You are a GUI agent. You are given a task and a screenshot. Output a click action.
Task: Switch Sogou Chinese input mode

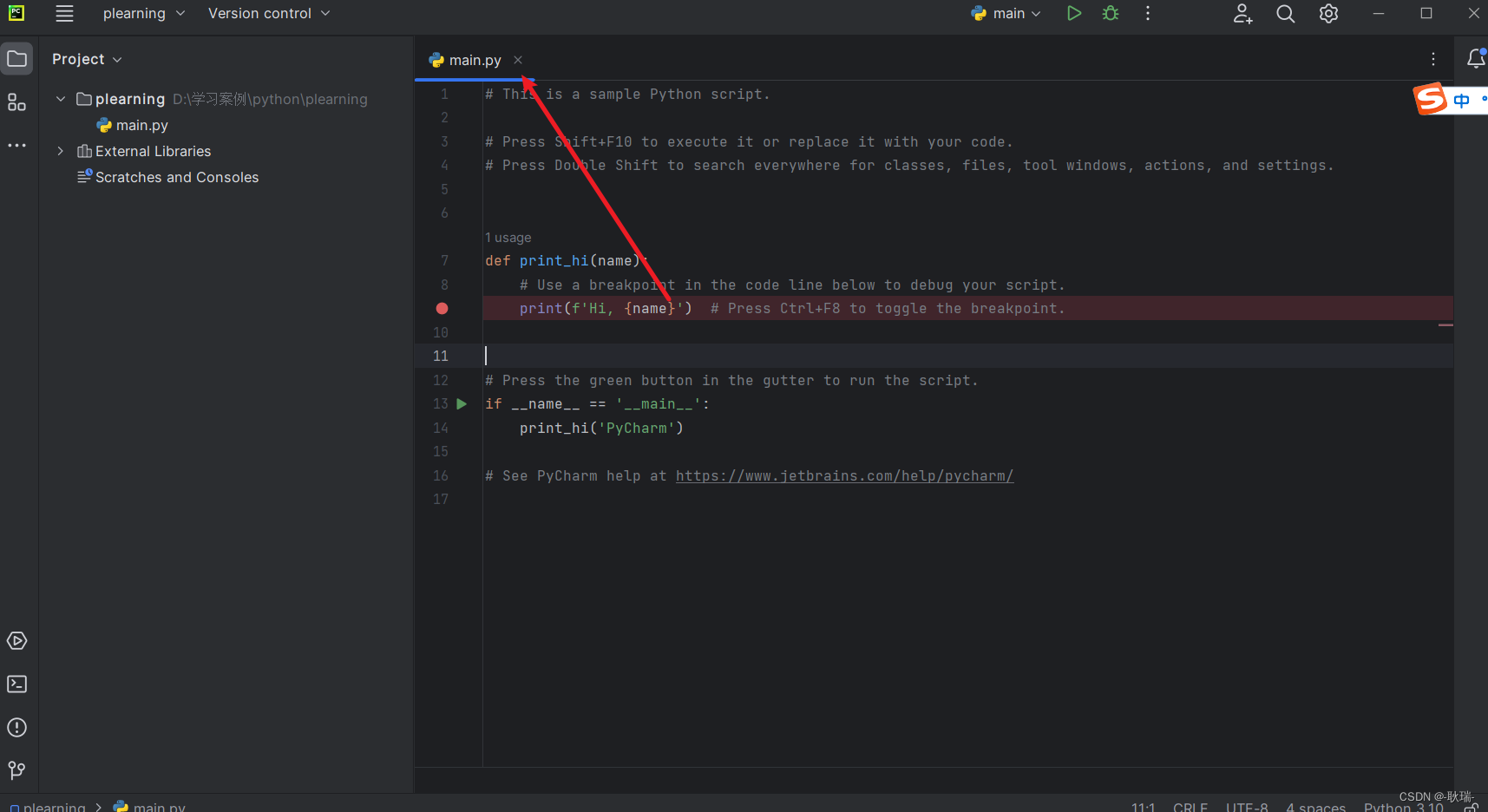click(1462, 100)
